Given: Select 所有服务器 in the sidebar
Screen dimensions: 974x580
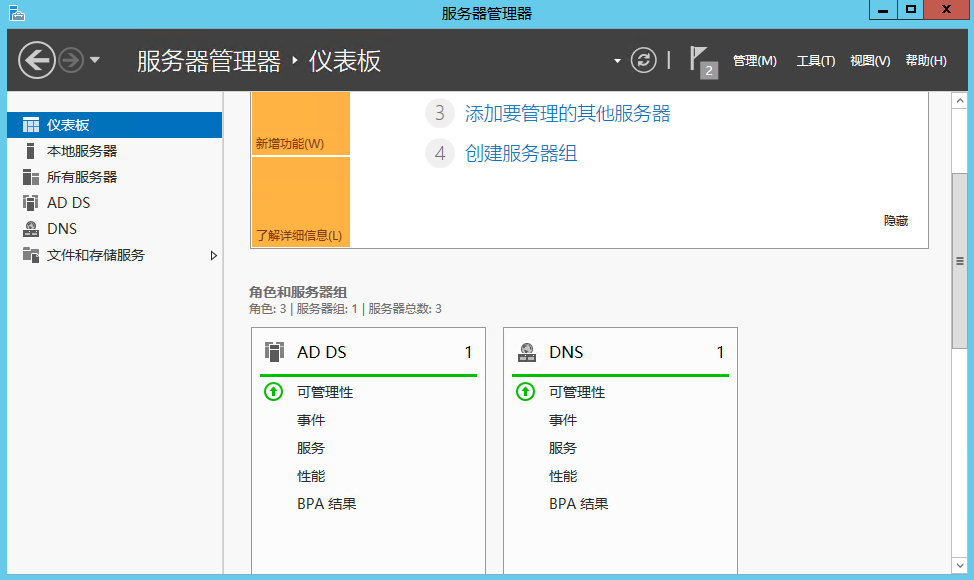Looking at the screenshot, I should (x=114, y=177).
